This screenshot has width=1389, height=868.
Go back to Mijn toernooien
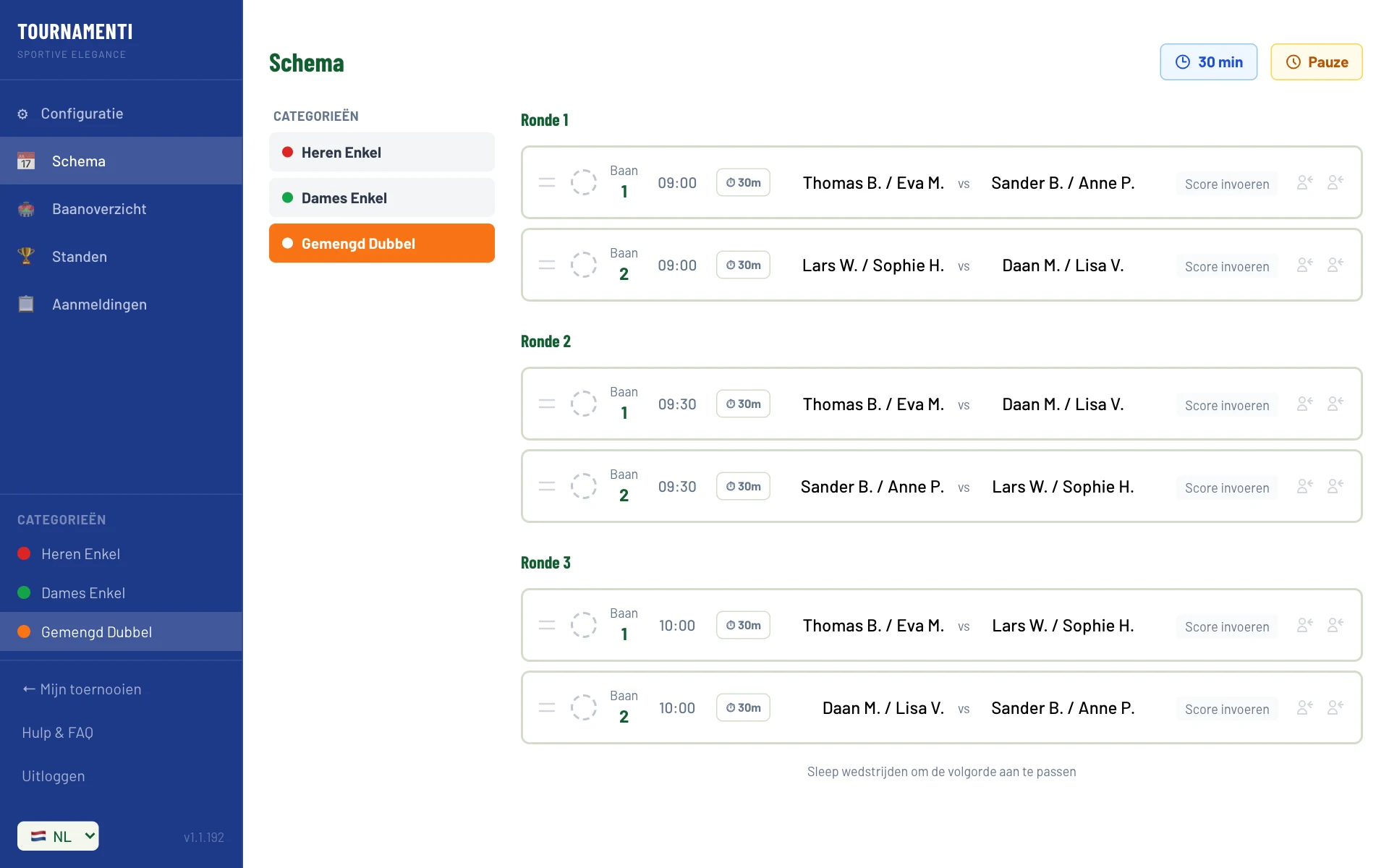(x=82, y=689)
